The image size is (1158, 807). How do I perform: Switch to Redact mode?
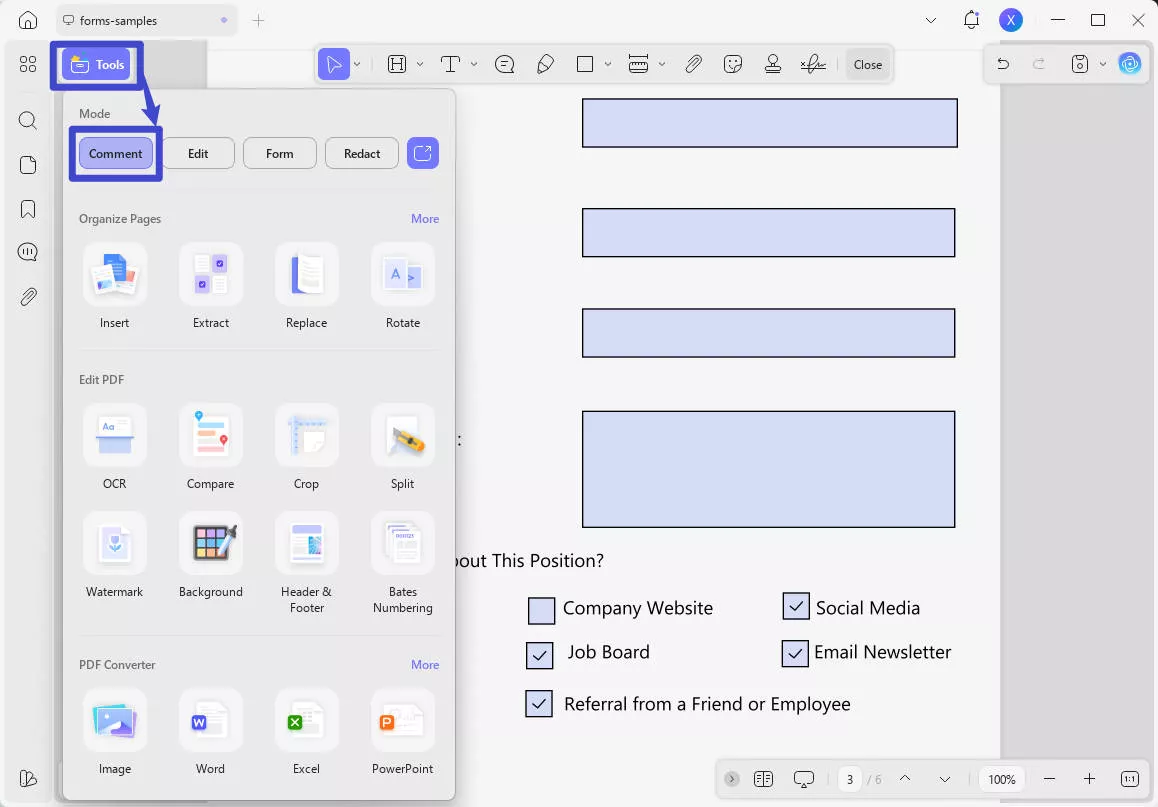pos(361,153)
